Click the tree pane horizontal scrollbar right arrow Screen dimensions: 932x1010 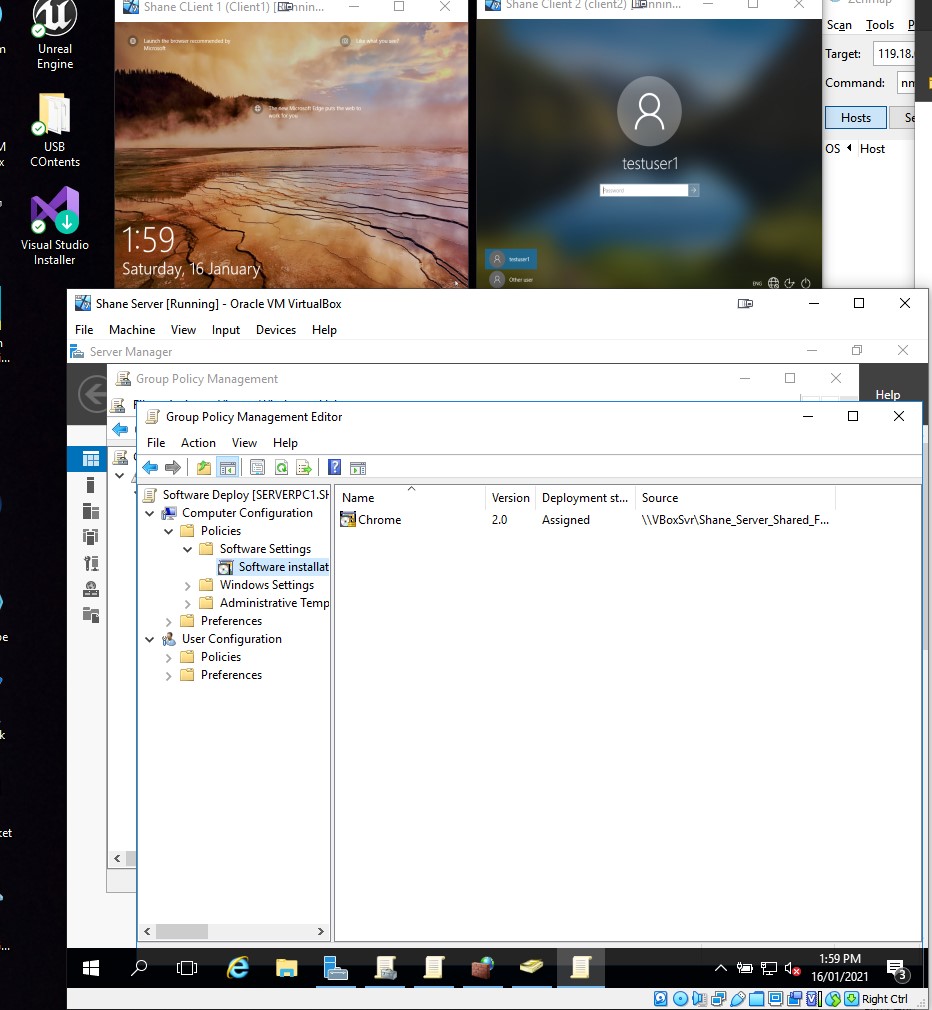(321, 931)
